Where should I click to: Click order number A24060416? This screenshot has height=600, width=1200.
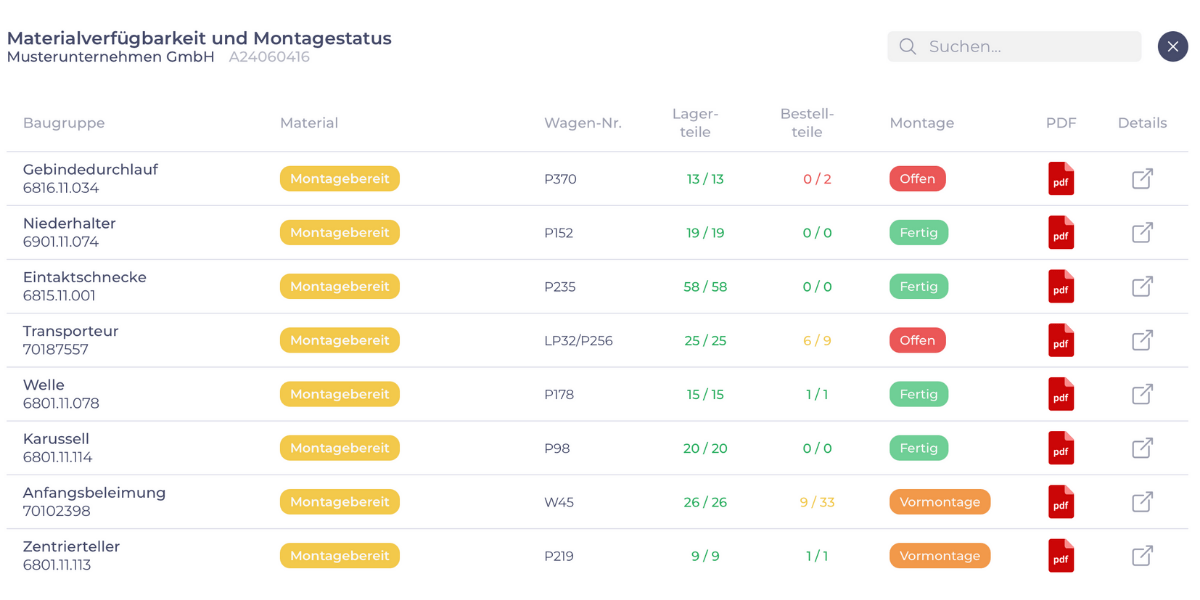[269, 58]
